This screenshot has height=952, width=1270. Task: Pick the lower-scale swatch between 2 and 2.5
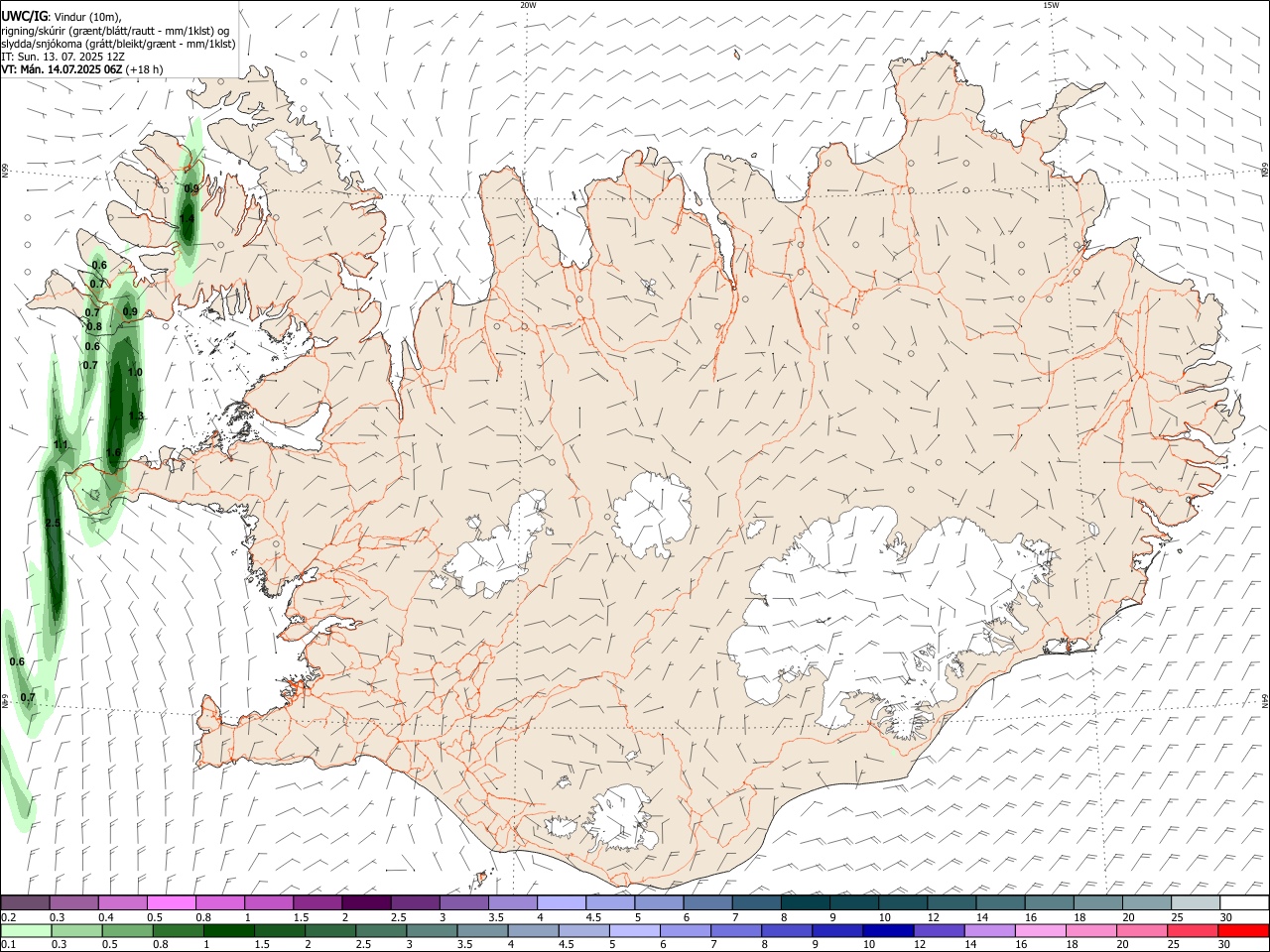pos(329,930)
